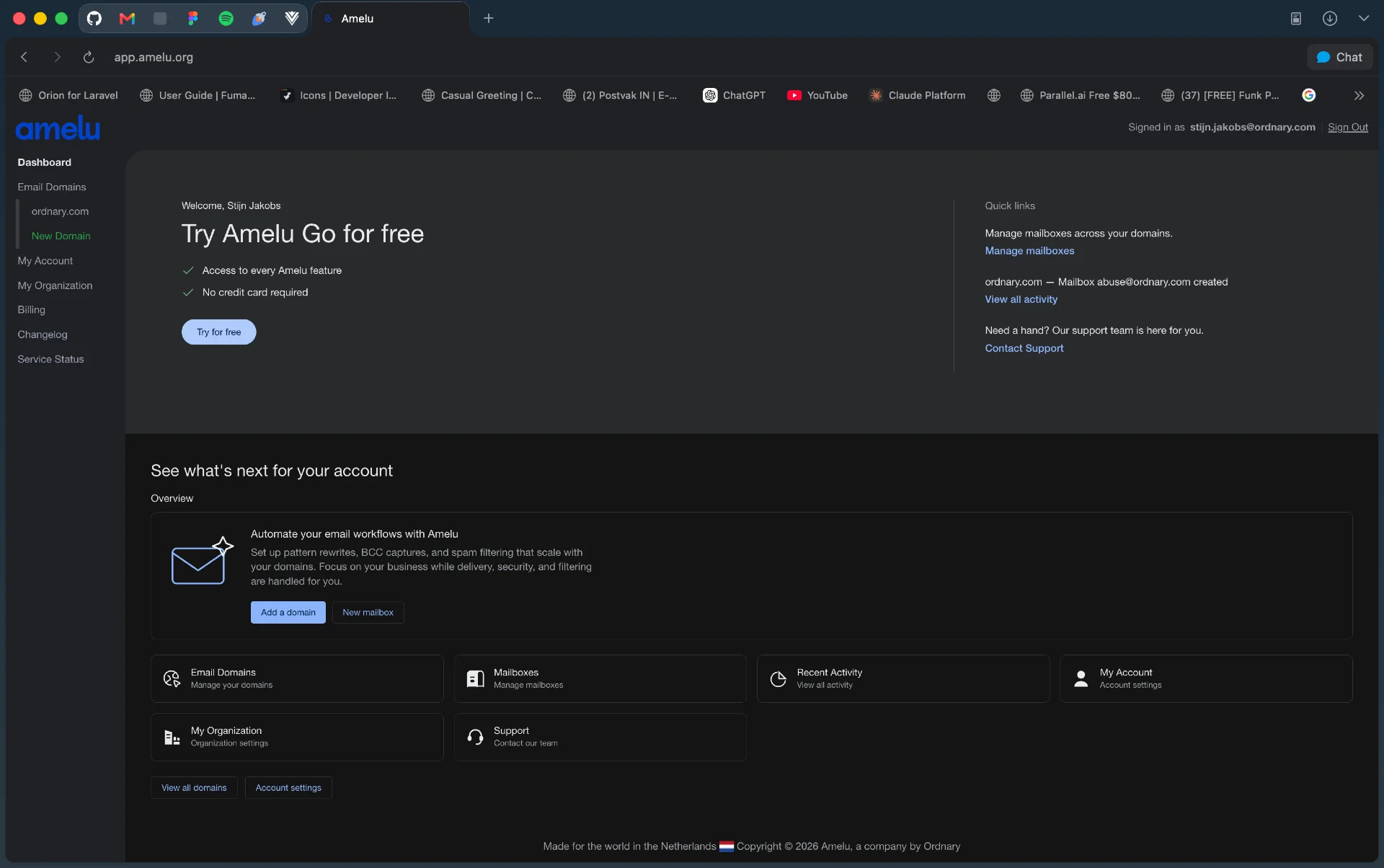Open Service Status in the sidebar

point(50,359)
